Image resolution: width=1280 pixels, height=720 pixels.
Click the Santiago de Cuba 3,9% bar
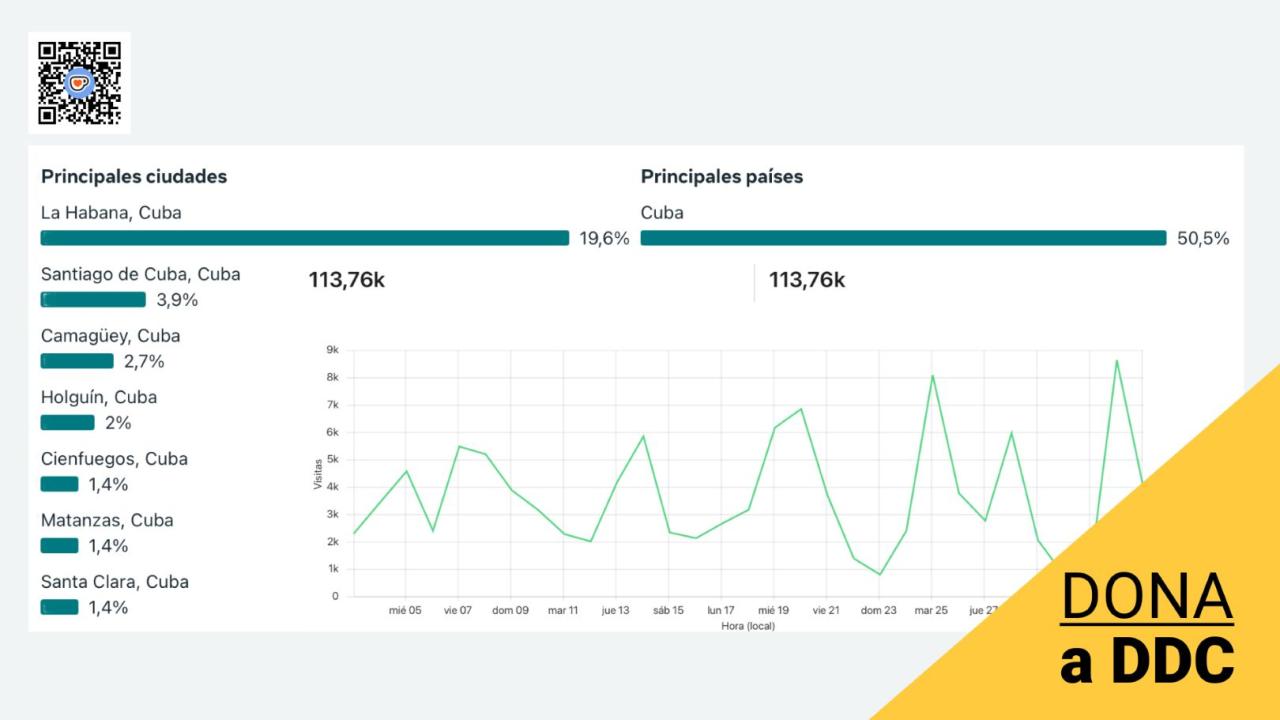pyautogui.click(x=93, y=299)
